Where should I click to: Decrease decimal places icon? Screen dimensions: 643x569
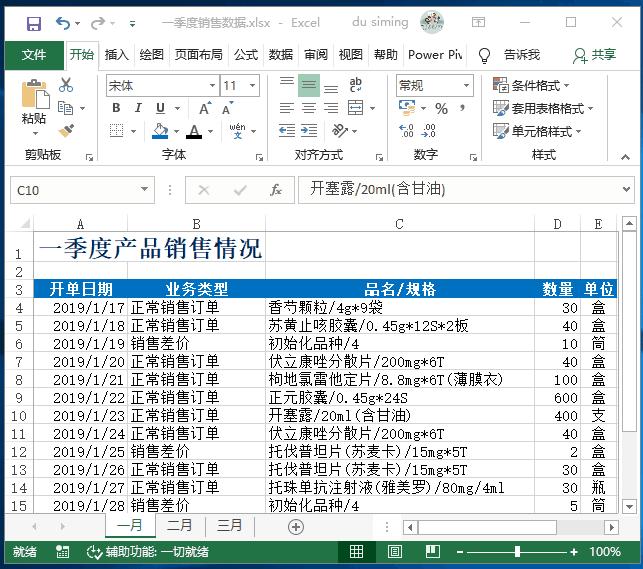(429, 131)
